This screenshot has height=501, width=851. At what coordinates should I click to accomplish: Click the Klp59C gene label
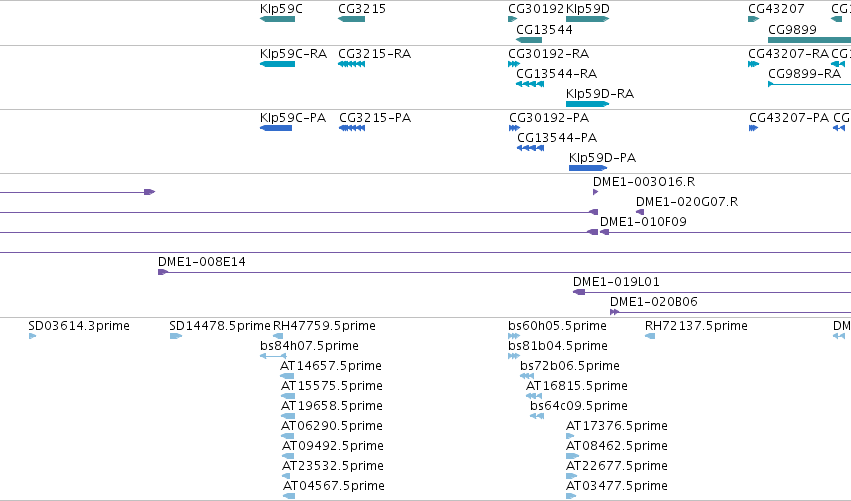[281, 9]
